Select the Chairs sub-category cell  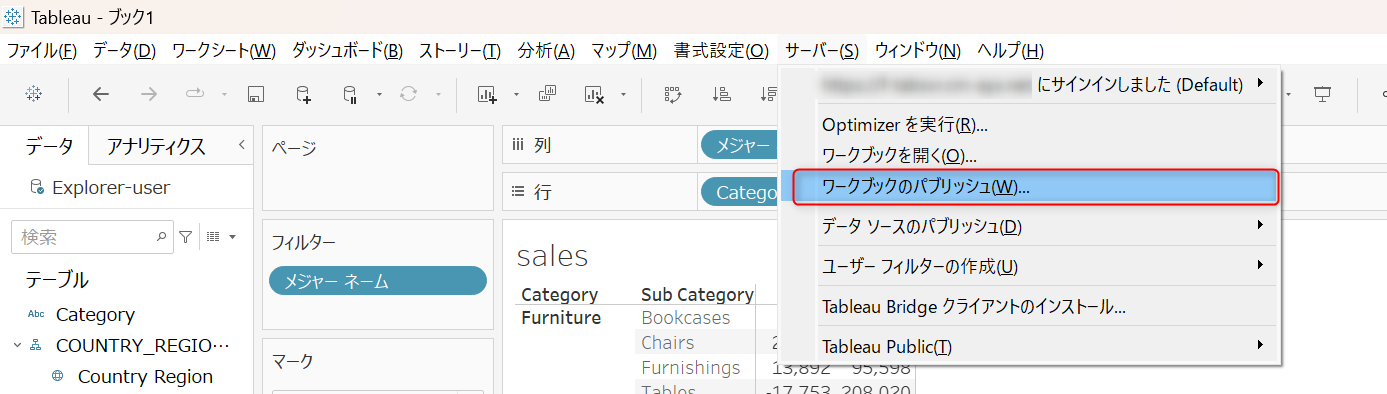pyautogui.click(x=668, y=343)
